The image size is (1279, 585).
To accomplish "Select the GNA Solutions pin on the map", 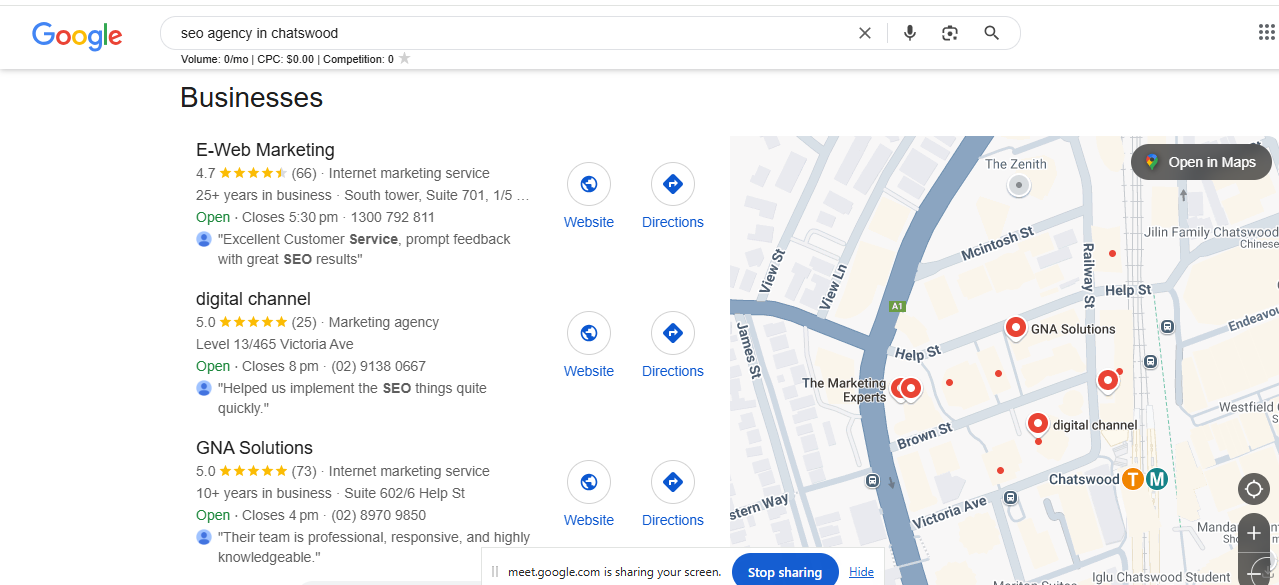I will click(1016, 328).
